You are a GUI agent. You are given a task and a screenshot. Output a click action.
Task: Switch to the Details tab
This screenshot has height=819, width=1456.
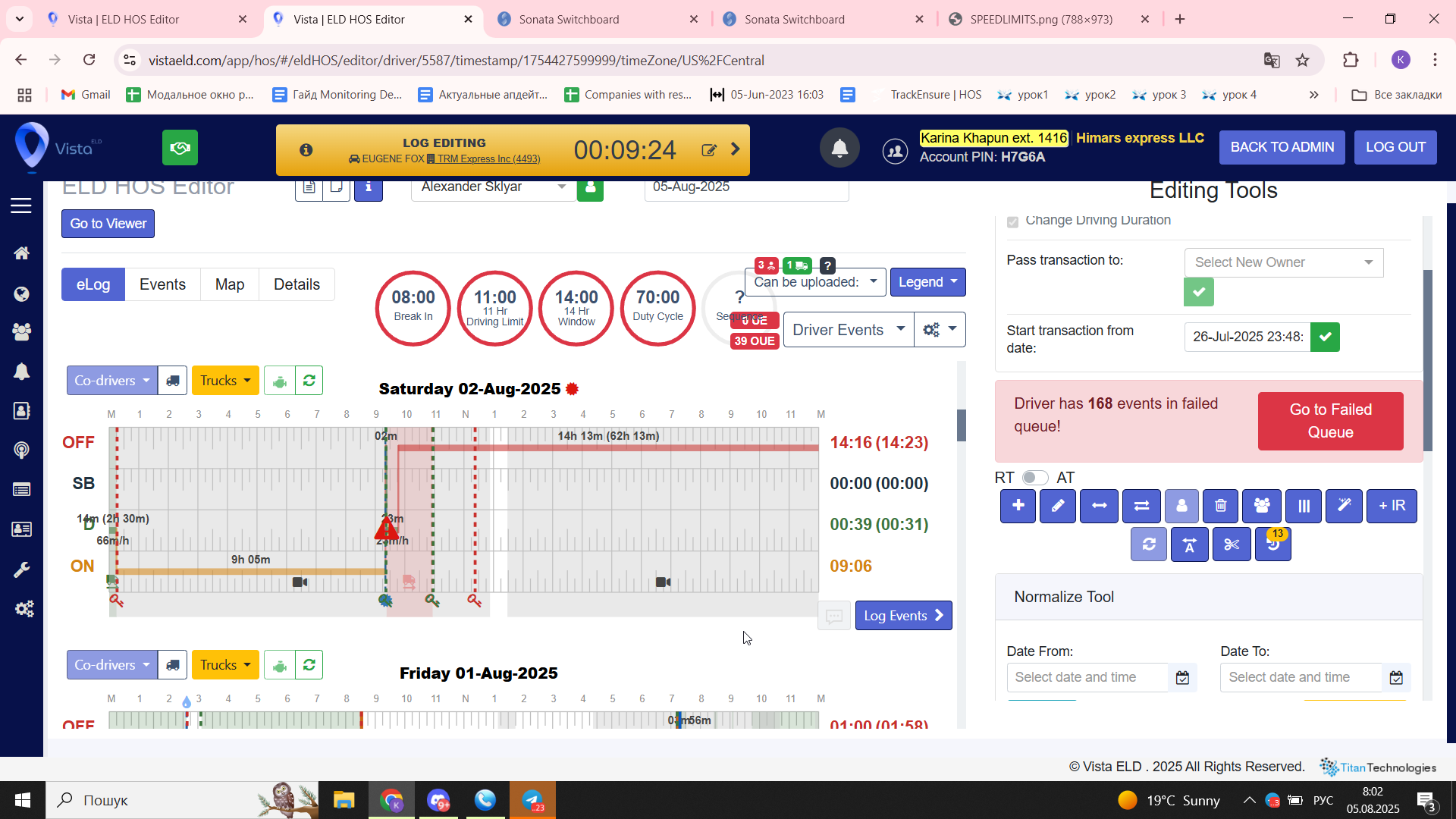pyautogui.click(x=297, y=284)
